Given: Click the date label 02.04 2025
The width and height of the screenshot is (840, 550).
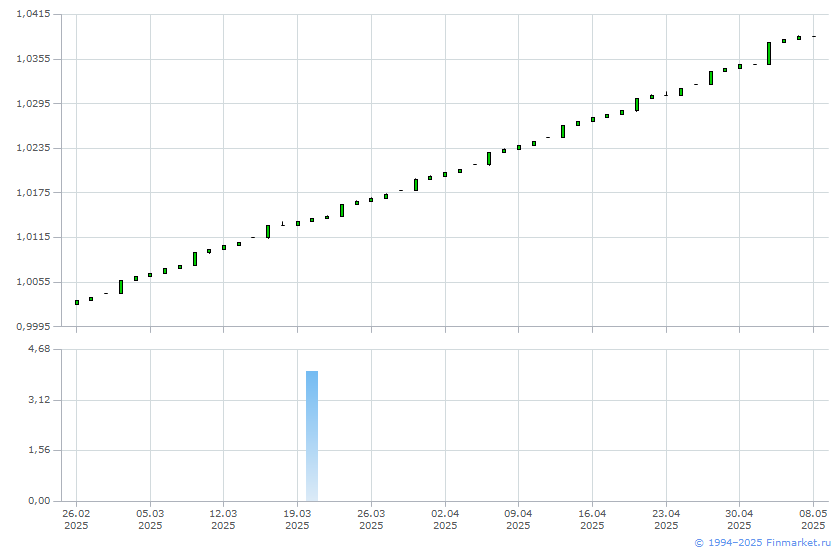Looking at the screenshot, I should coord(445,519).
